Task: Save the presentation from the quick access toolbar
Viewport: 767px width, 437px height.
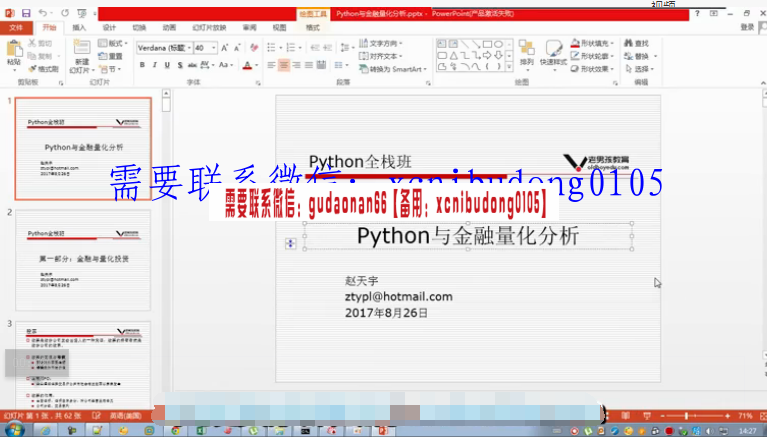Action: (26, 13)
